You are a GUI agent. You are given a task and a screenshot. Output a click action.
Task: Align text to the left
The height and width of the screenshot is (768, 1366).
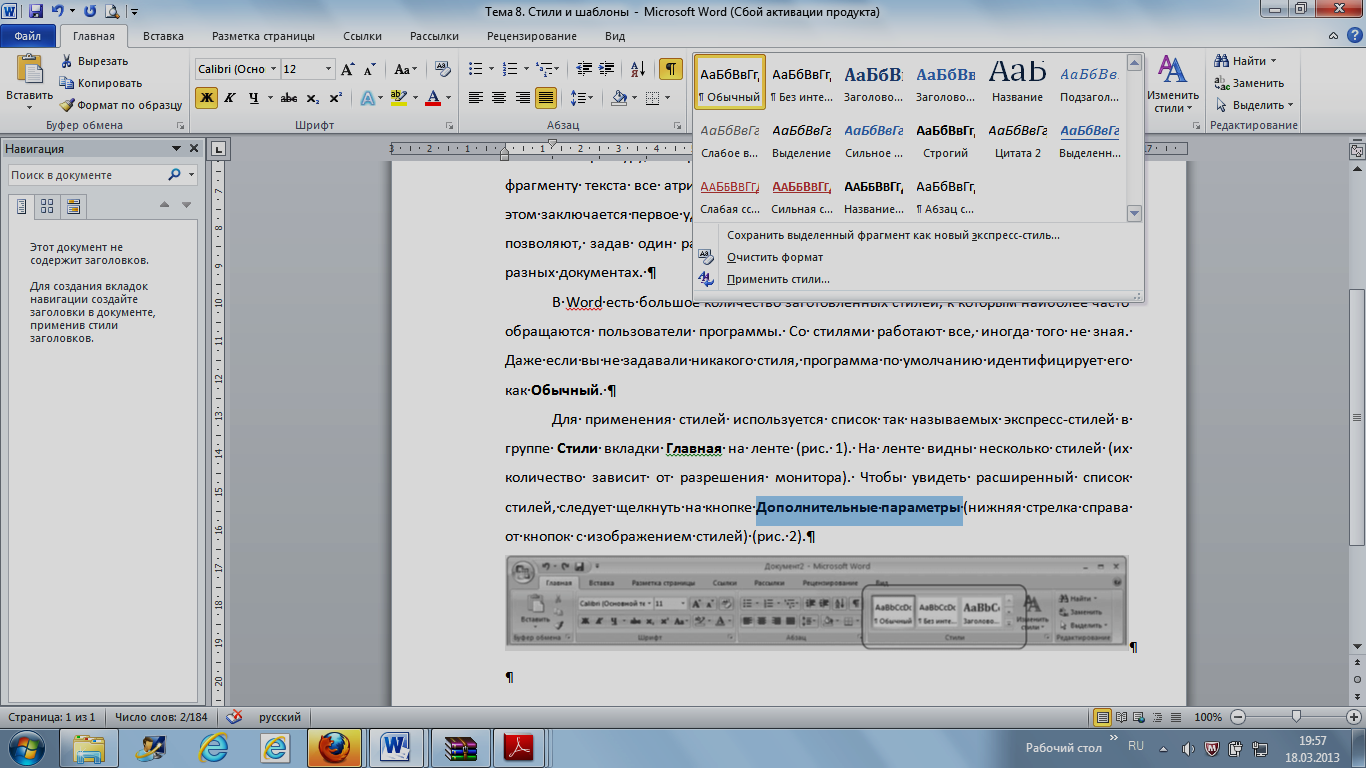coord(475,98)
